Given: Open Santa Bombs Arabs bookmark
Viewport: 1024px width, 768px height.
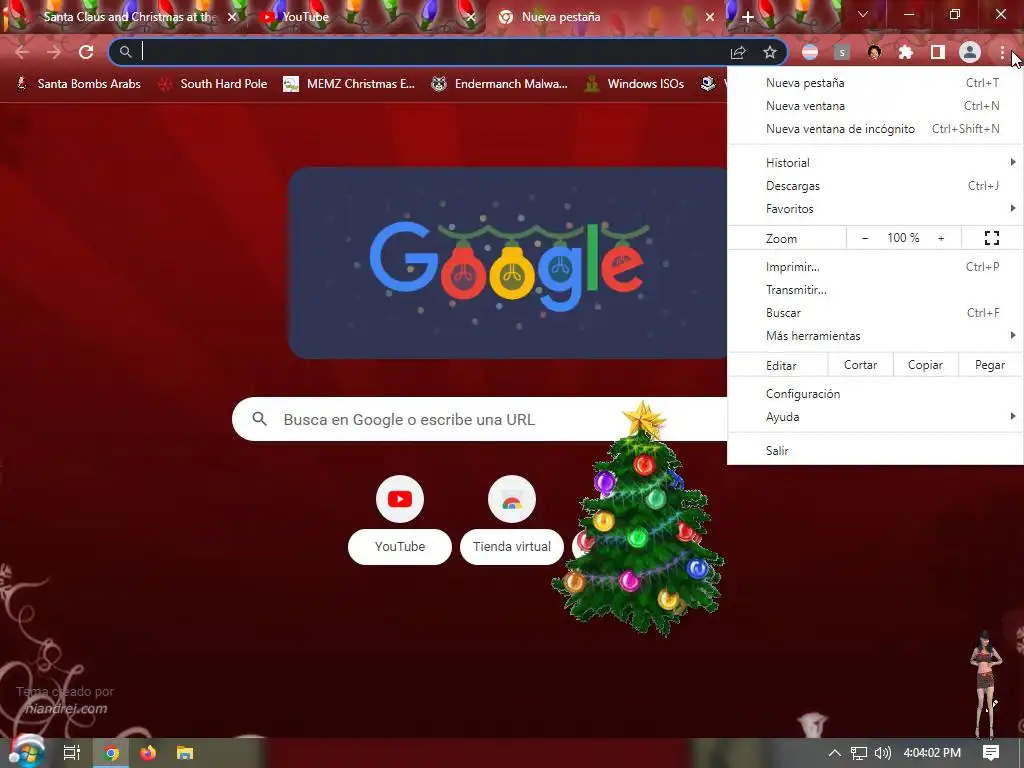Looking at the screenshot, I should pos(78,84).
